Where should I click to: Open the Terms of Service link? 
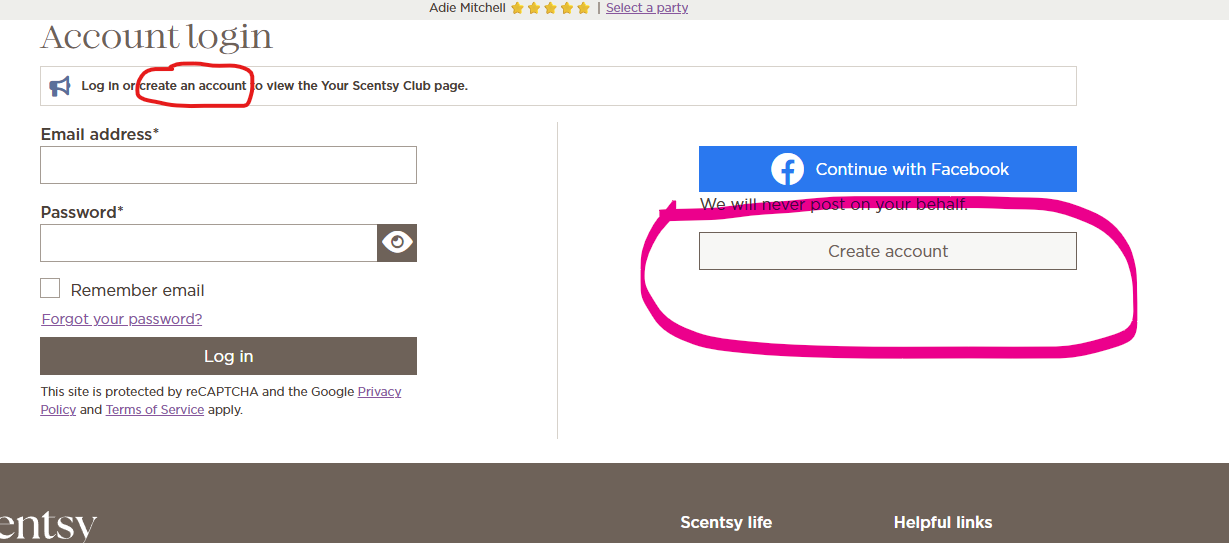[x=155, y=410]
